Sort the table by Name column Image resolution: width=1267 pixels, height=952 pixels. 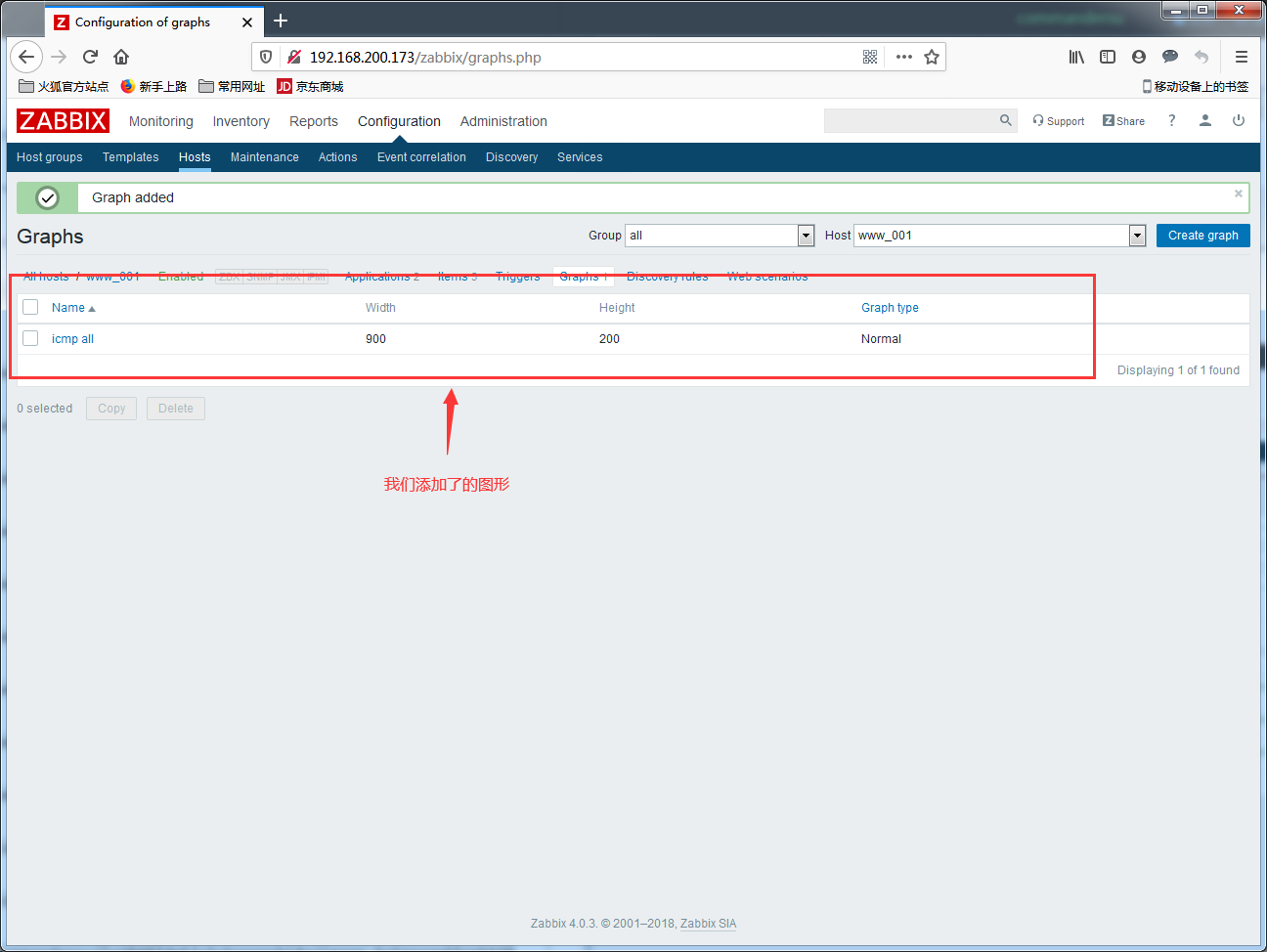coord(73,308)
